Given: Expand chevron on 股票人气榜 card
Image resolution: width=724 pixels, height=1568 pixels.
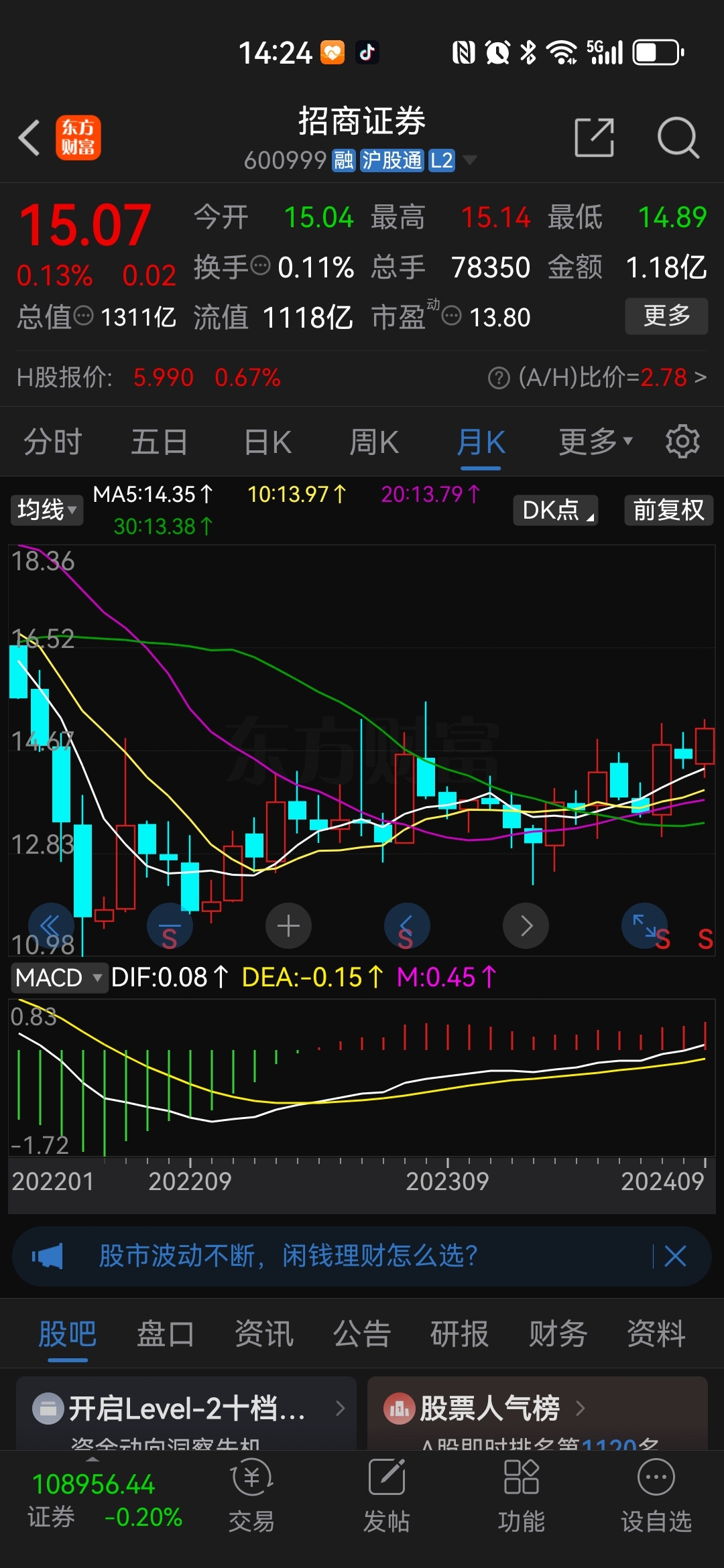Looking at the screenshot, I should click(x=581, y=1409).
